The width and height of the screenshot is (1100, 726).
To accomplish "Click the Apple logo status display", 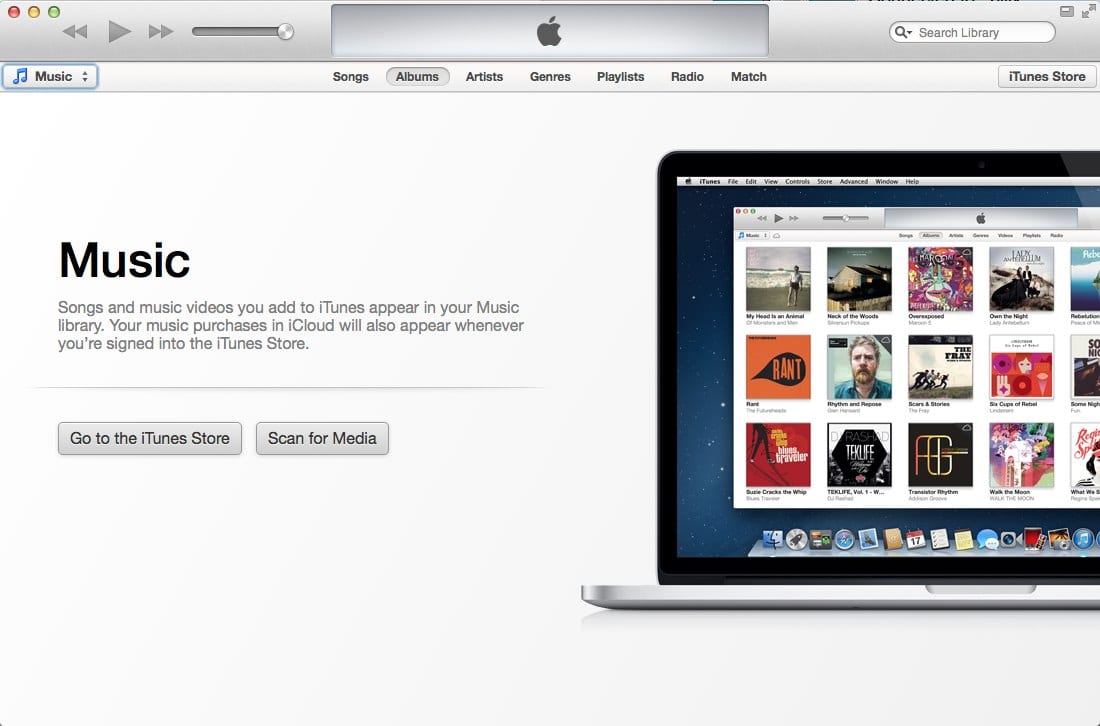I will [x=549, y=31].
